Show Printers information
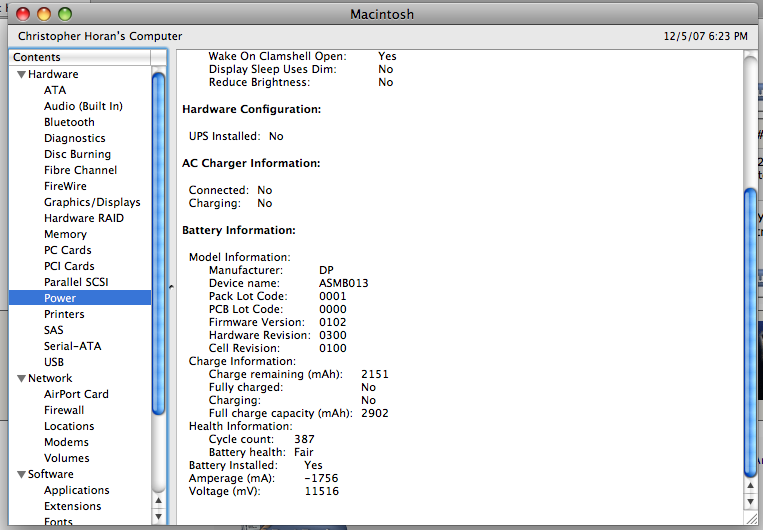 pyautogui.click(x=64, y=314)
